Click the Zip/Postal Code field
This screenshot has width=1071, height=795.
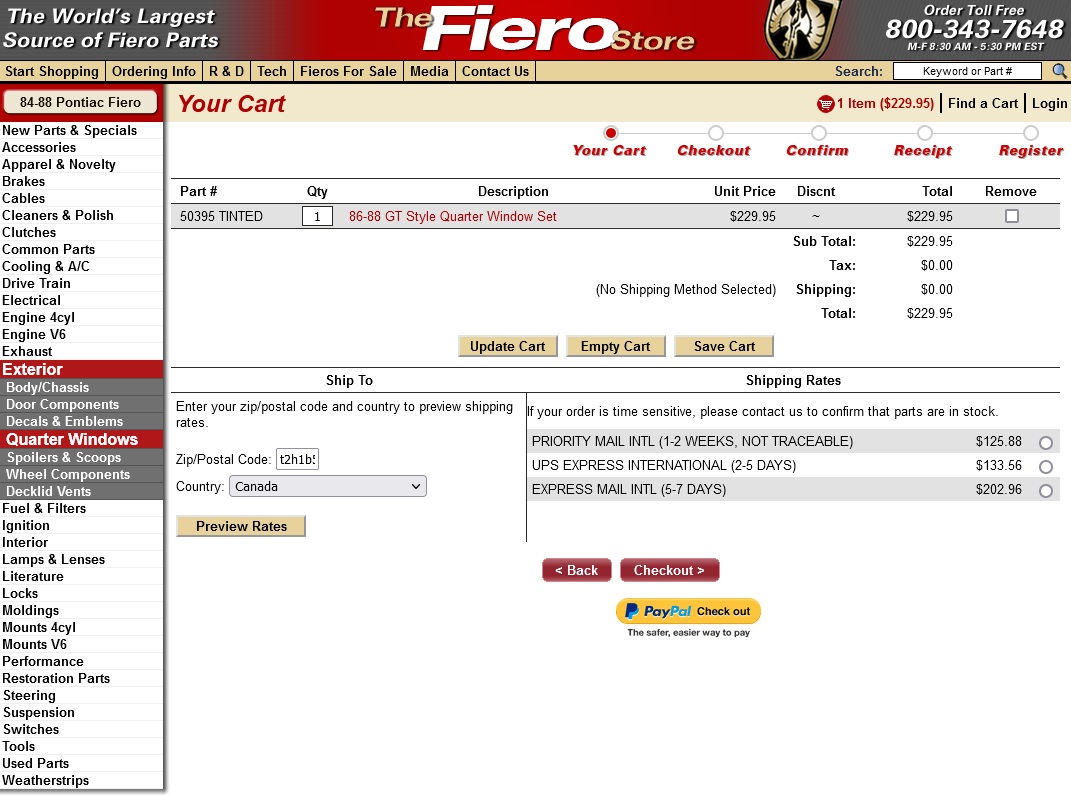coord(297,460)
